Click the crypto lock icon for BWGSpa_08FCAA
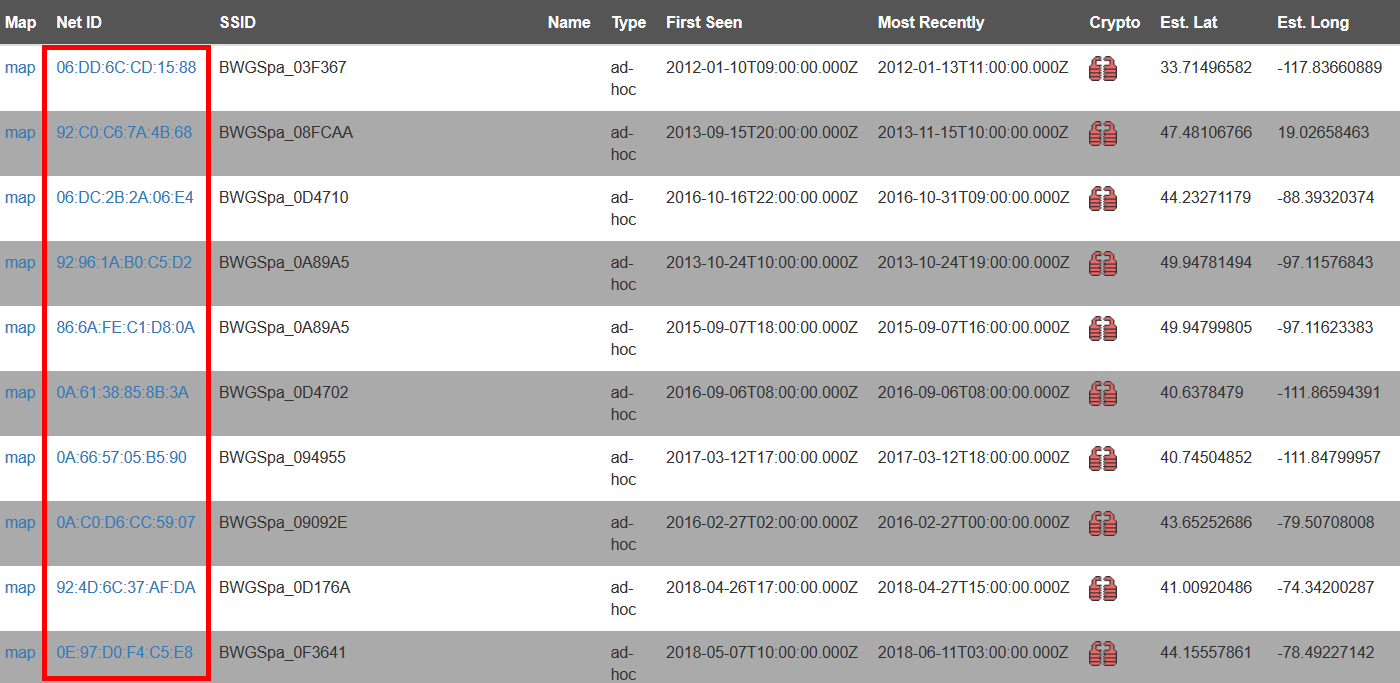Screen dimensions: 1400x683 pyautogui.click(x=1102, y=134)
